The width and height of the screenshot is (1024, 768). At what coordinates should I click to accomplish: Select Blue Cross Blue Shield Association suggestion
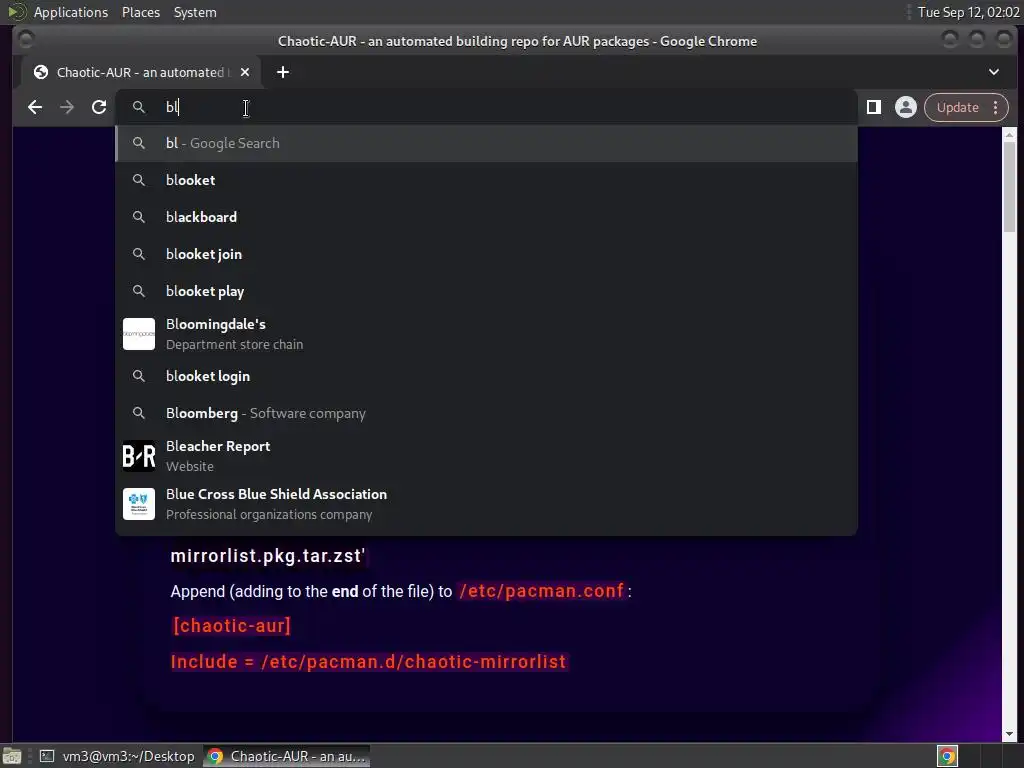click(x=487, y=504)
